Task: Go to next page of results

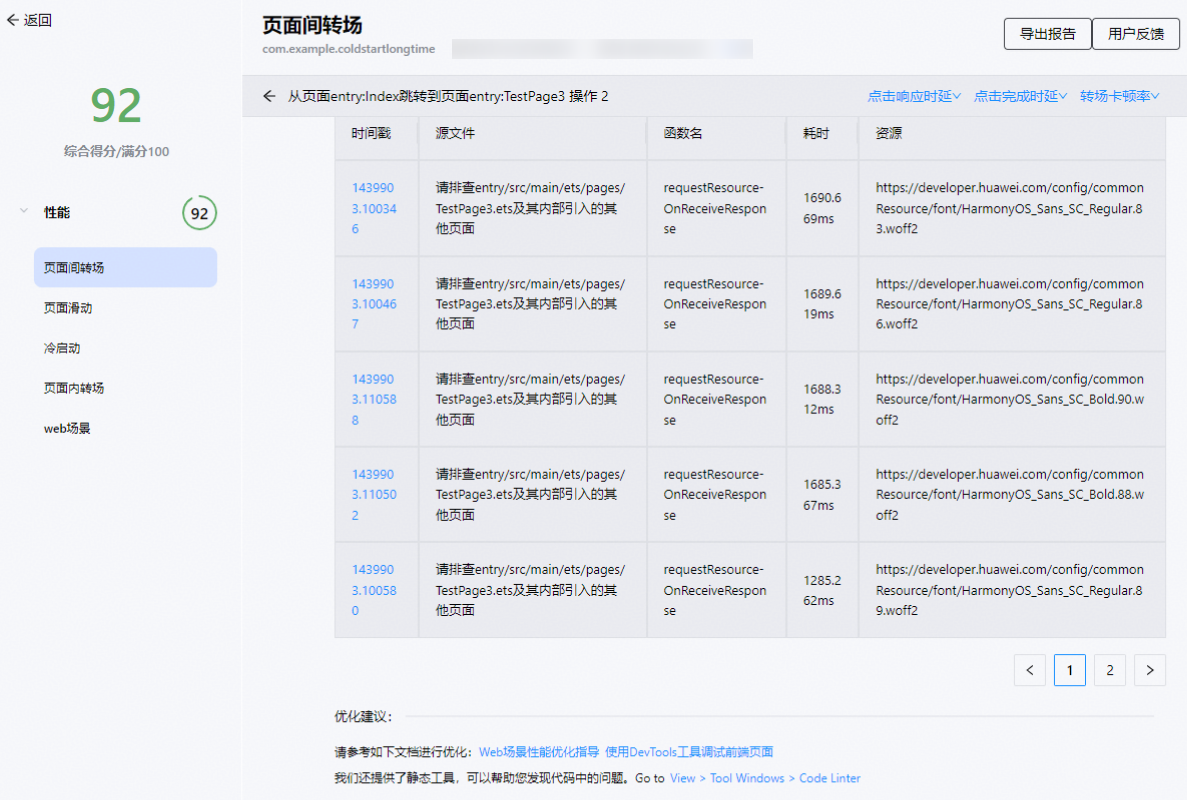Action: click(x=1149, y=670)
